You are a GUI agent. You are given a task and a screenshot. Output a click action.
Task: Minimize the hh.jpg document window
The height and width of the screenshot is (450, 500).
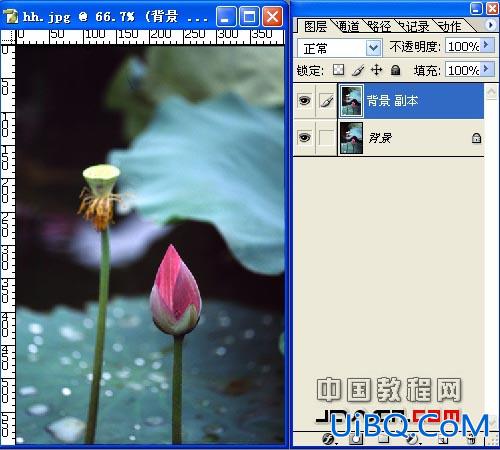[x=226, y=17]
